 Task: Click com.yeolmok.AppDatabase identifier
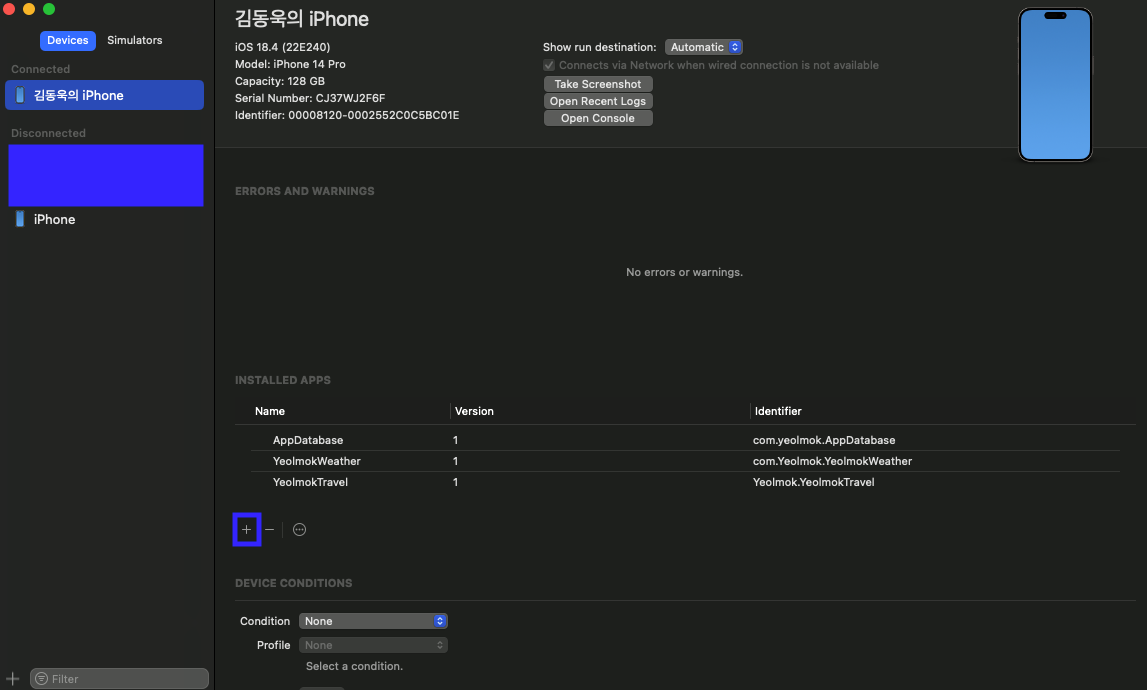point(824,440)
